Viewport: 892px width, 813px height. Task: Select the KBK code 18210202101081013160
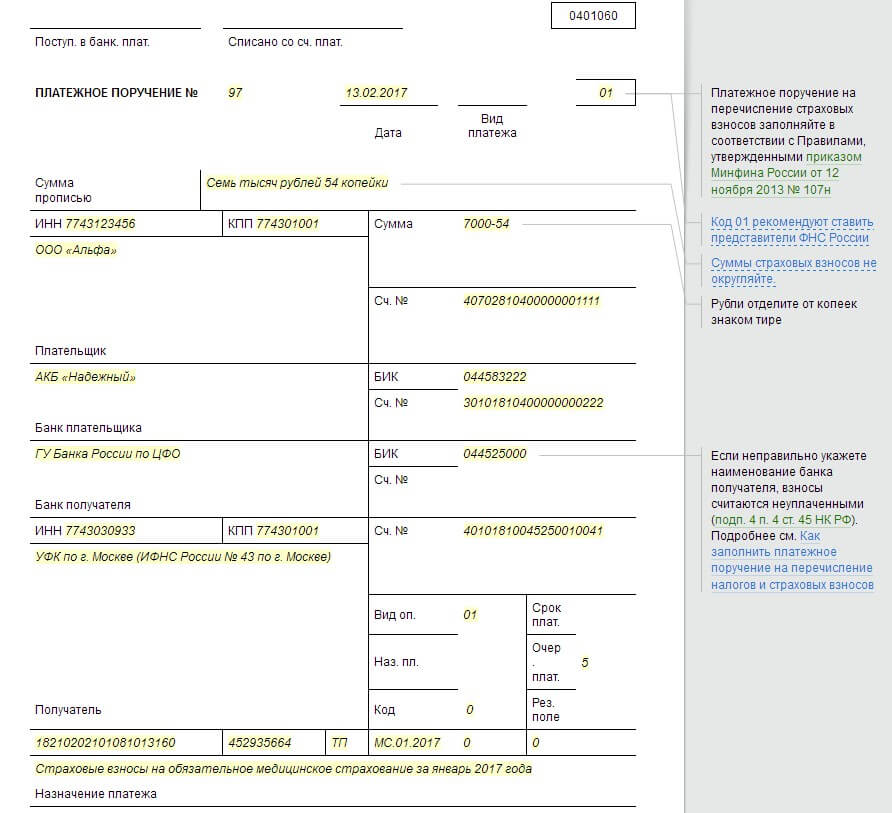click(x=105, y=743)
